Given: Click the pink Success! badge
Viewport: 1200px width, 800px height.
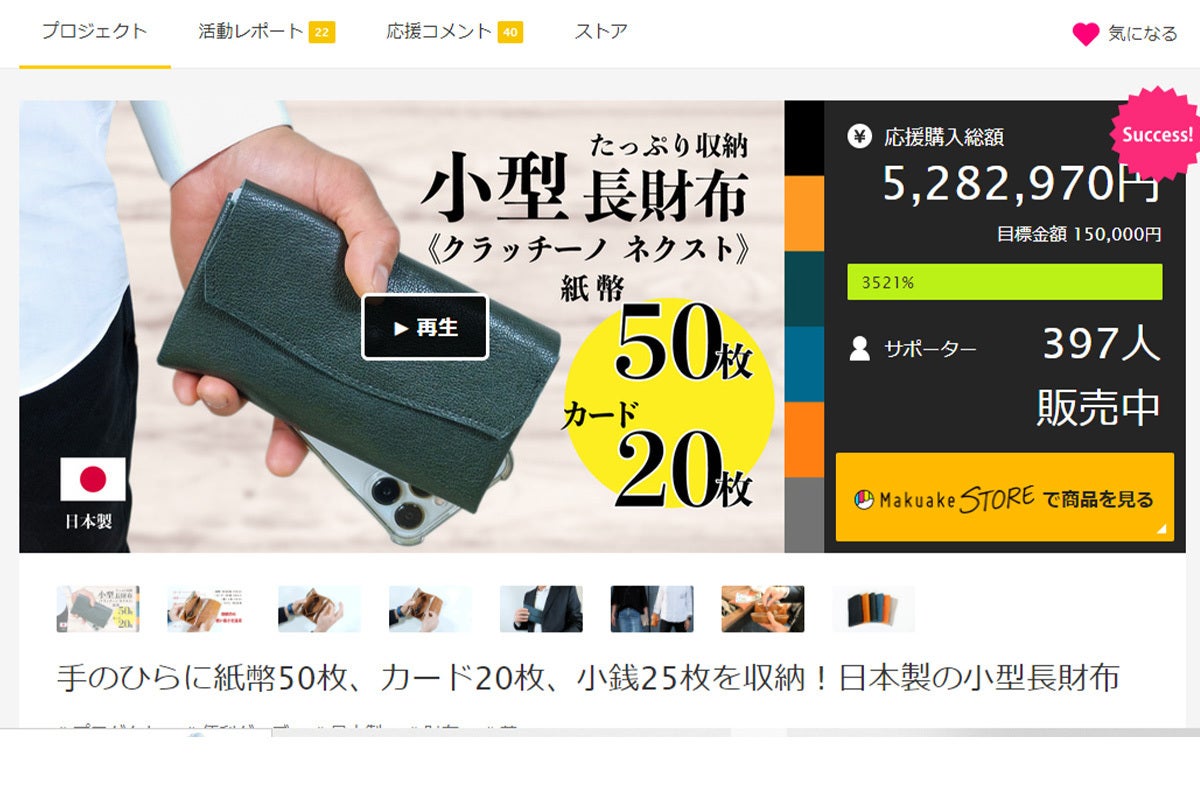Looking at the screenshot, I should click(1157, 134).
